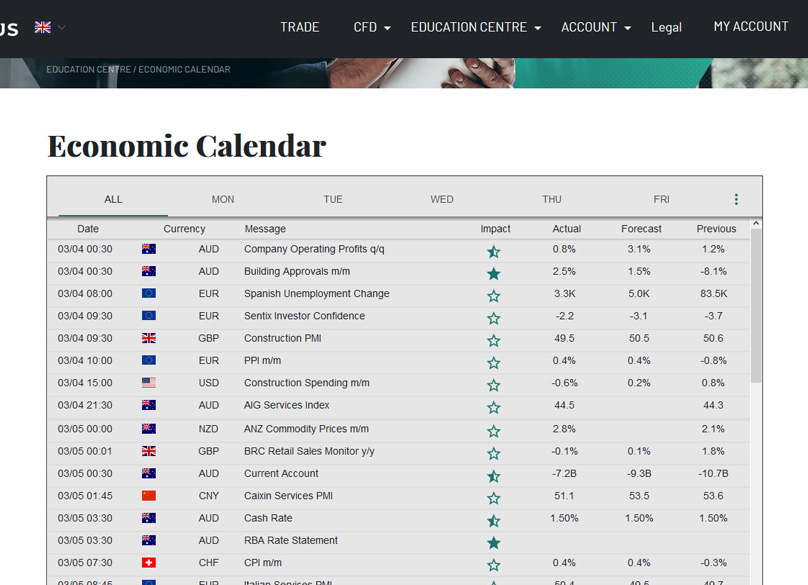The height and width of the screenshot is (585, 808).
Task: Click the 03/04 15:00 date cell
Action: pos(85,383)
